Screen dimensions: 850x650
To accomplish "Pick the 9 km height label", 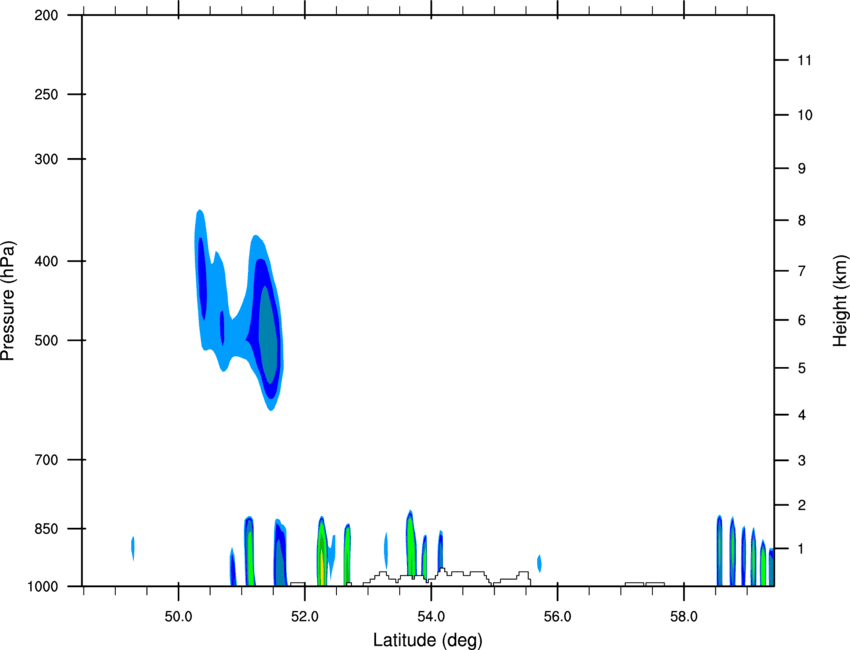I will [x=802, y=169].
